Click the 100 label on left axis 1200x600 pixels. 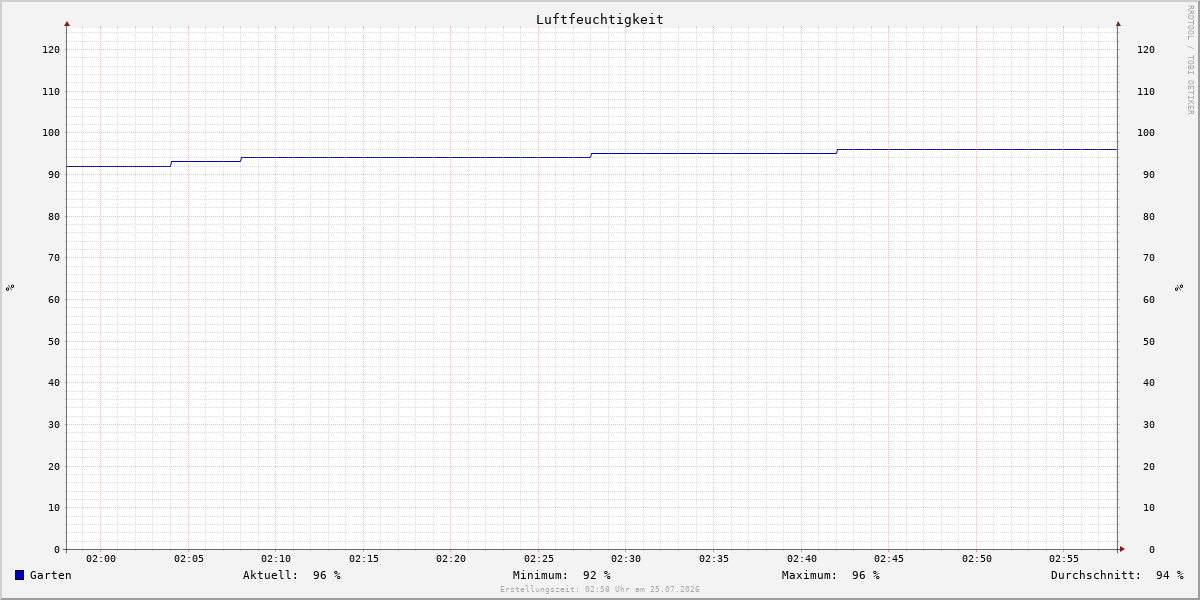(x=51, y=133)
